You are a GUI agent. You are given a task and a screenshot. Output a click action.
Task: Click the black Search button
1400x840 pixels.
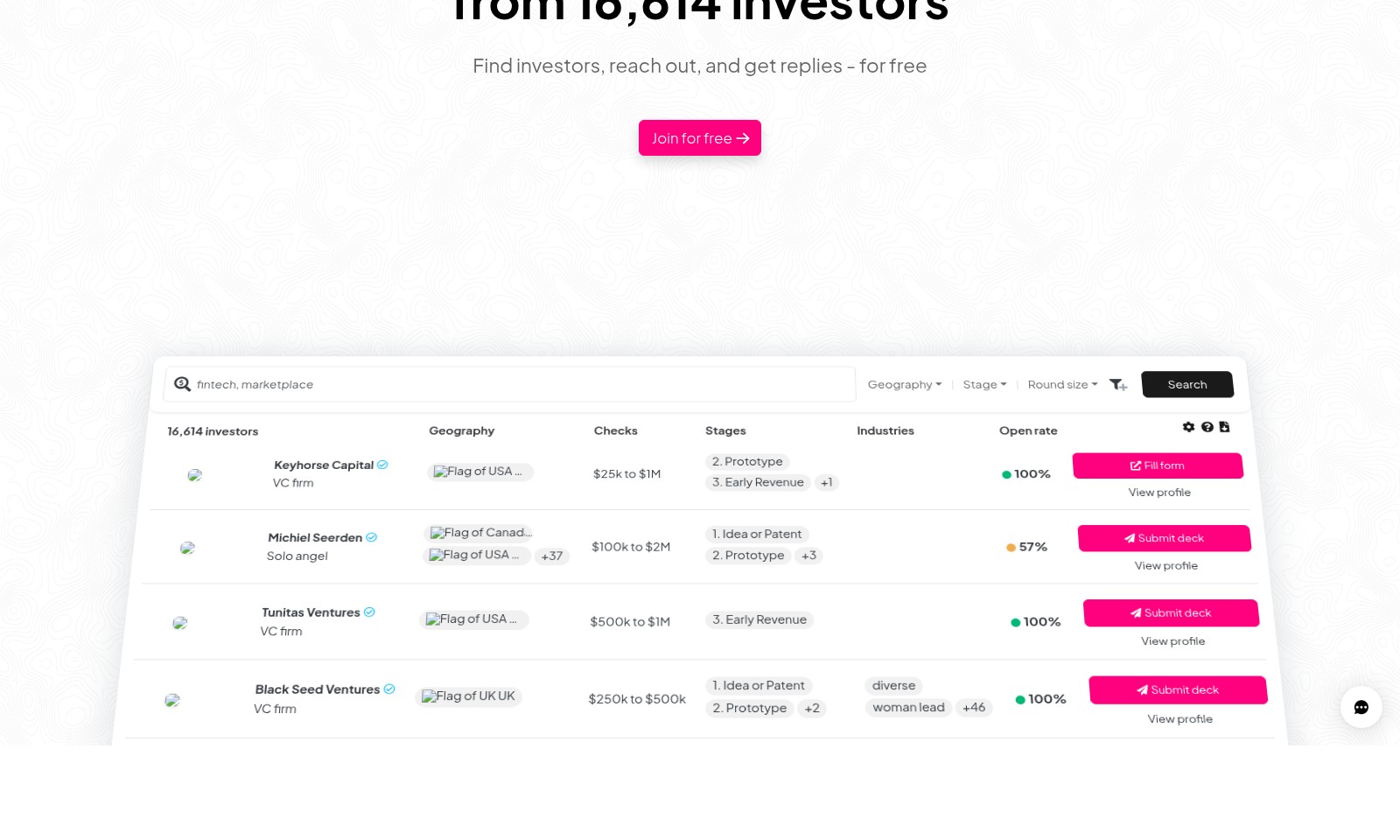pyautogui.click(x=1187, y=384)
